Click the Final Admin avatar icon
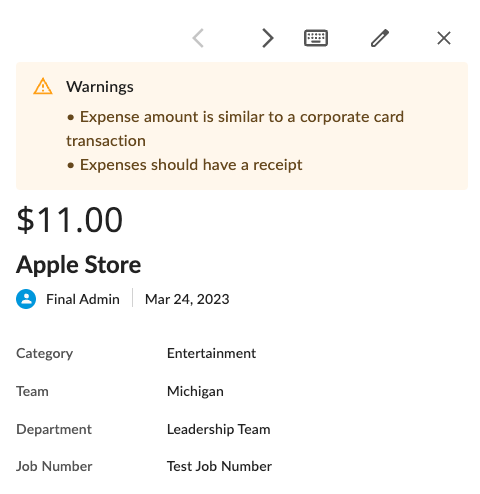The height and width of the screenshot is (494, 480). coord(26,299)
